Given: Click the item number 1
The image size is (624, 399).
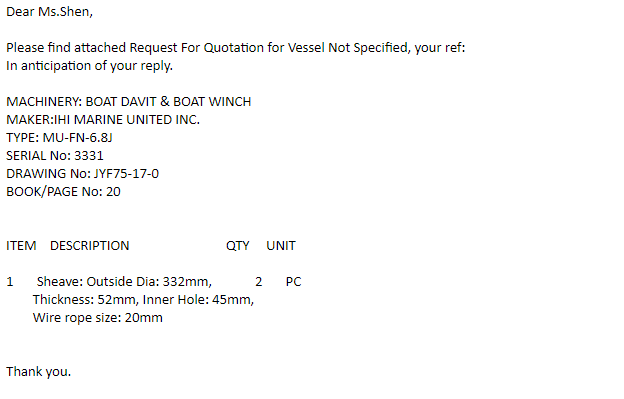Looking at the screenshot, I should [10, 282].
